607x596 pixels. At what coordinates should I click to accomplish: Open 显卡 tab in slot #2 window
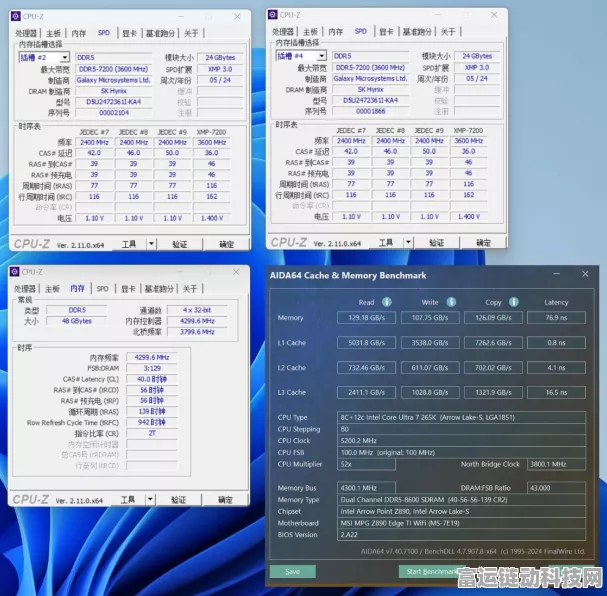[x=129, y=33]
